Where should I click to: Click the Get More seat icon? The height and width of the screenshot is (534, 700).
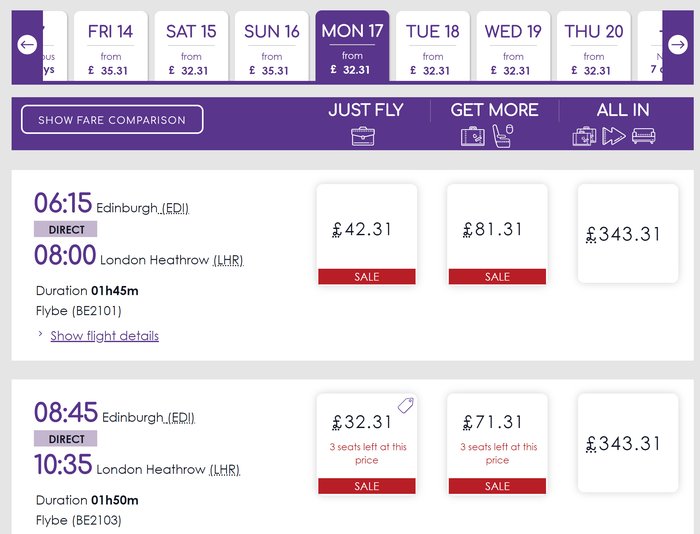pyautogui.click(x=503, y=136)
